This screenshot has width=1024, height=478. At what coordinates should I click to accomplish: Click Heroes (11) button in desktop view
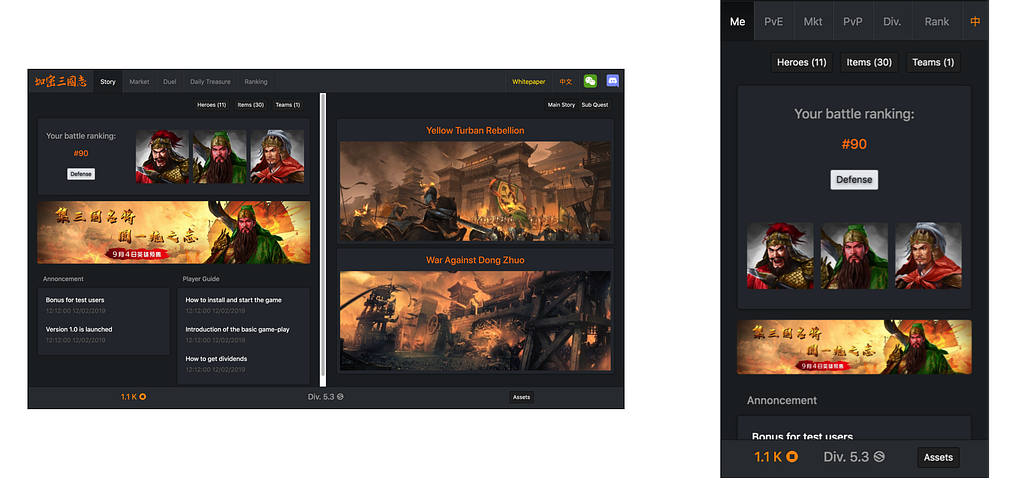coord(212,104)
